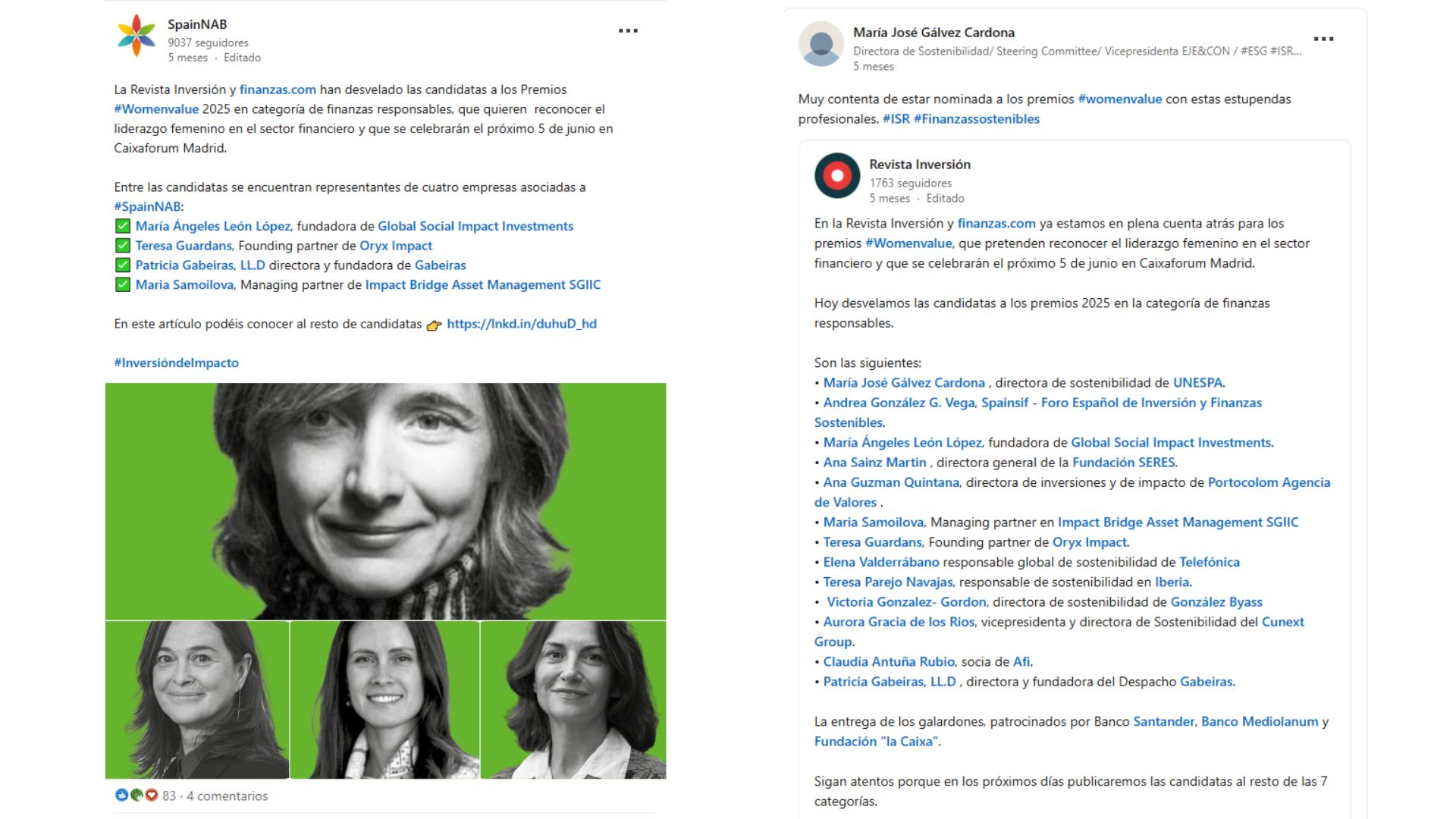The width and height of the screenshot is (1456, 819).
Task: Click the green checkmark beside Teresa Guardans
Action: [x=122, y=246]
